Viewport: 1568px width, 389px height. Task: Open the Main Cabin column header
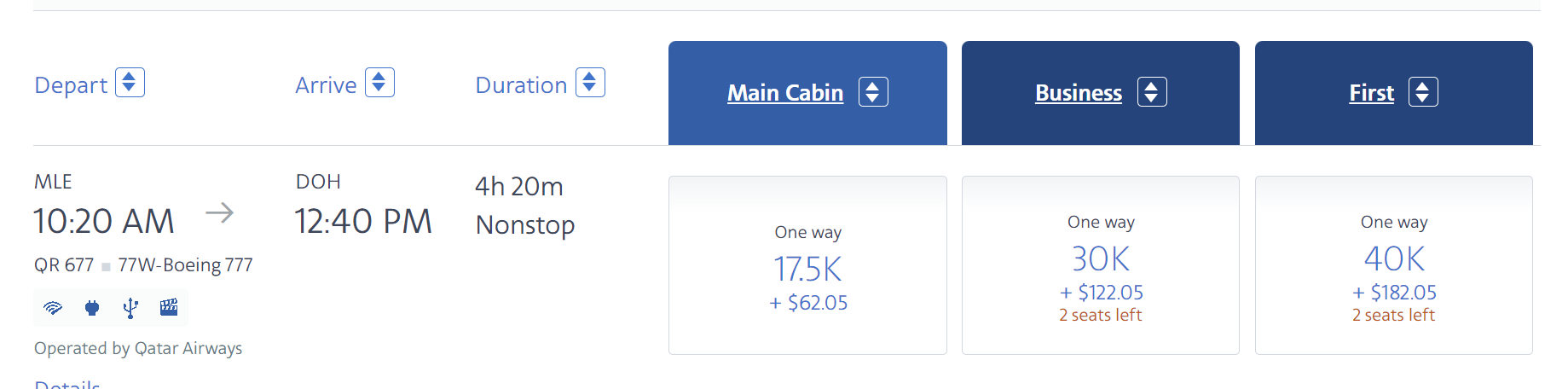(x=785, y=93)
